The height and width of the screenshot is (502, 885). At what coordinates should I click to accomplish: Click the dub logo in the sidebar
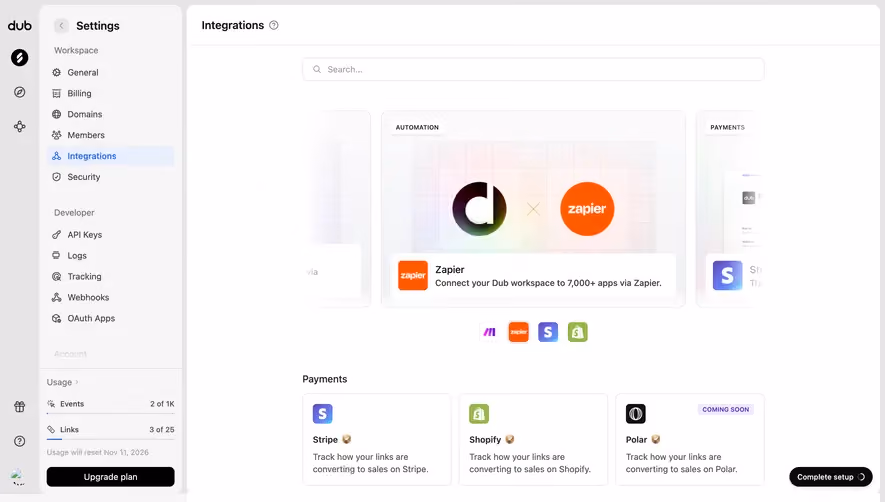(x=20, y=25)
